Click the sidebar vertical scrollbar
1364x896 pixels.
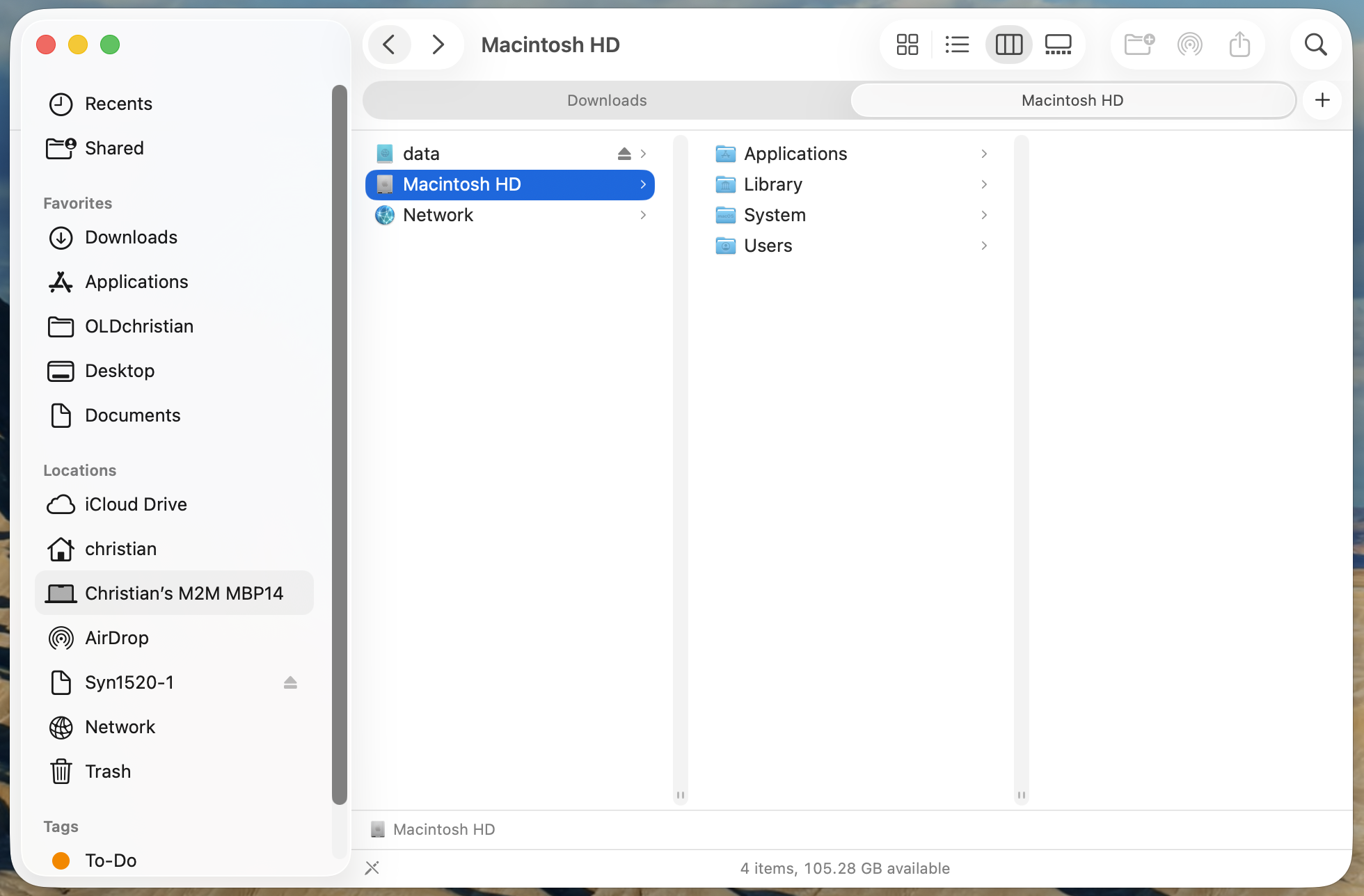click(339, 445)
